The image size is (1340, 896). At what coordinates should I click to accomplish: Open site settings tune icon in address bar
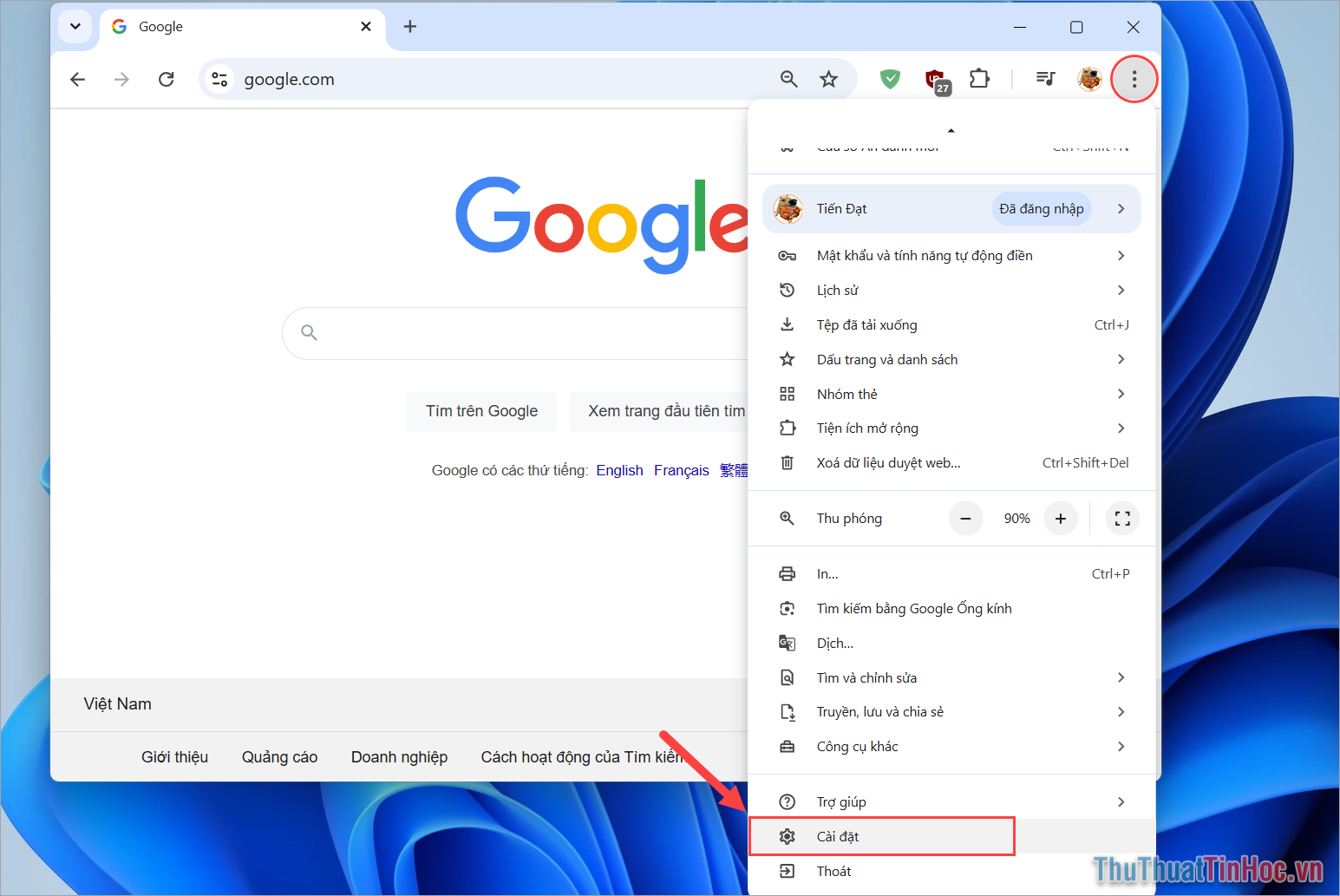click(x=219, y=79)
